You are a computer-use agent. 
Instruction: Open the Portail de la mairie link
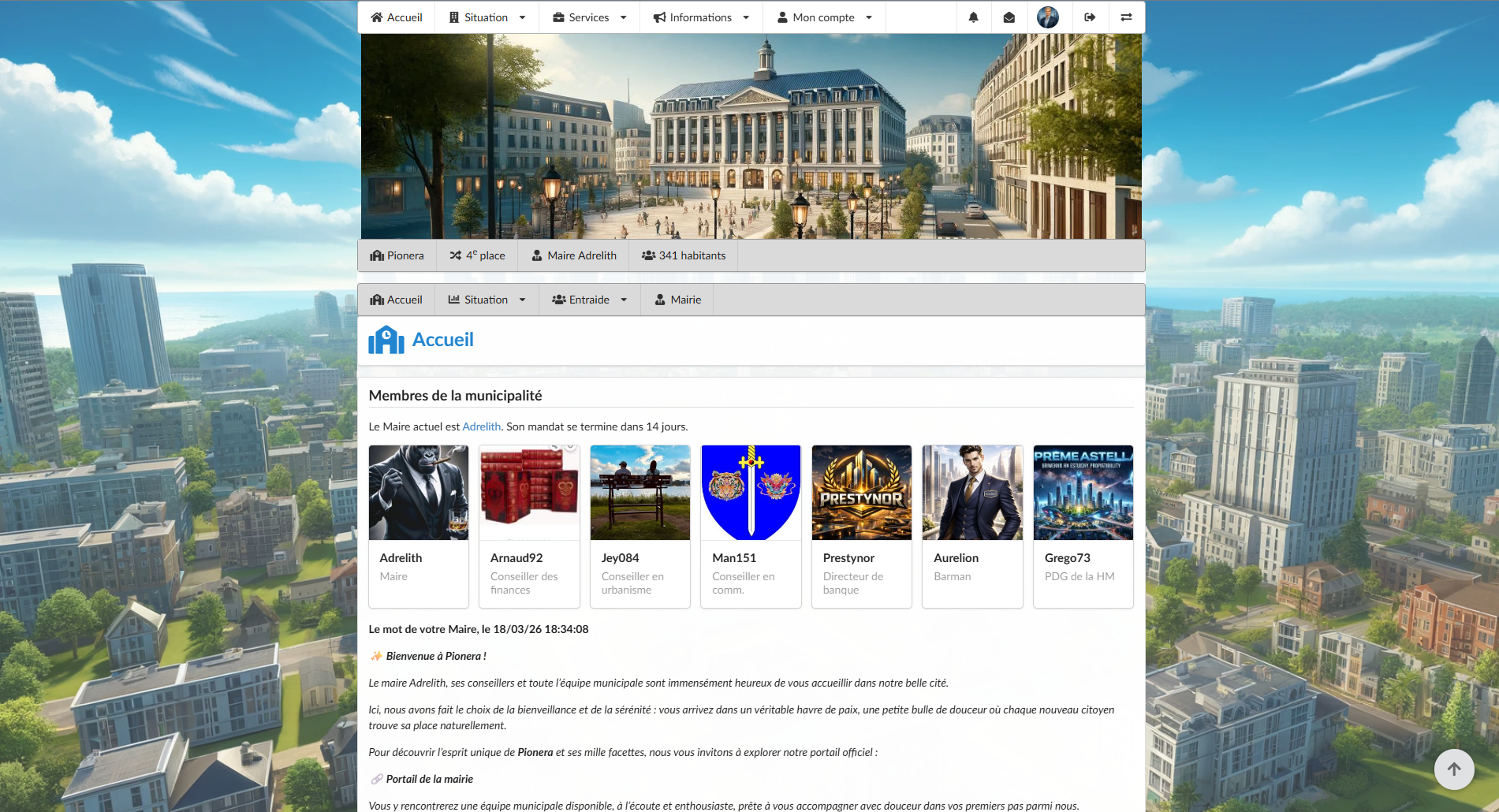coord(429,779)
